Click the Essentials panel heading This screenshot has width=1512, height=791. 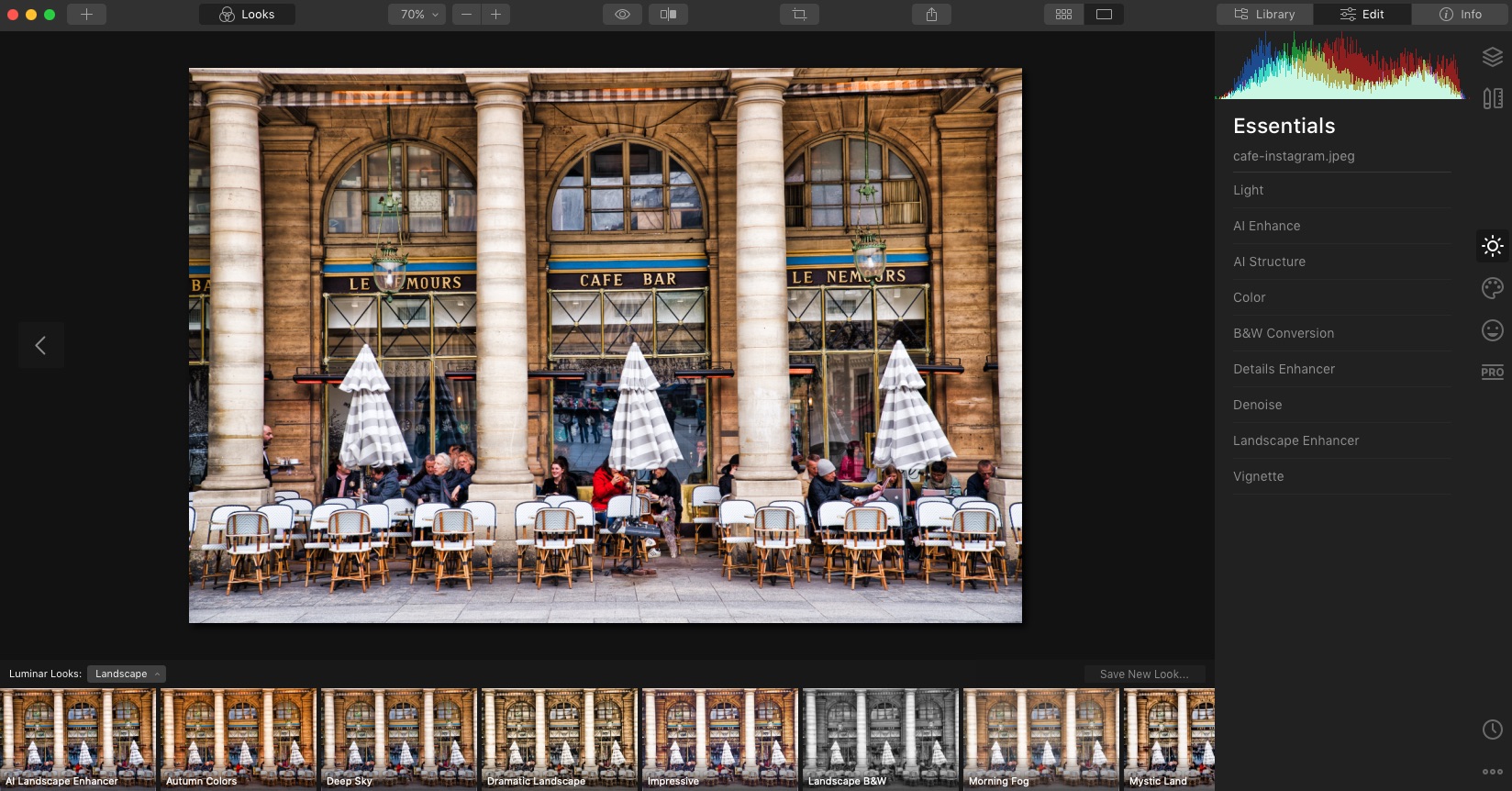pyautogui.click(x=1284, y=126)
